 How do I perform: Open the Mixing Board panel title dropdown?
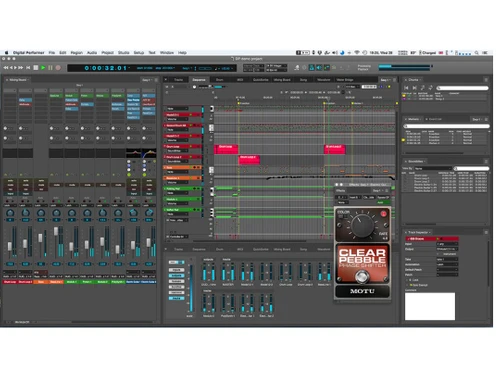click(19, 80)
